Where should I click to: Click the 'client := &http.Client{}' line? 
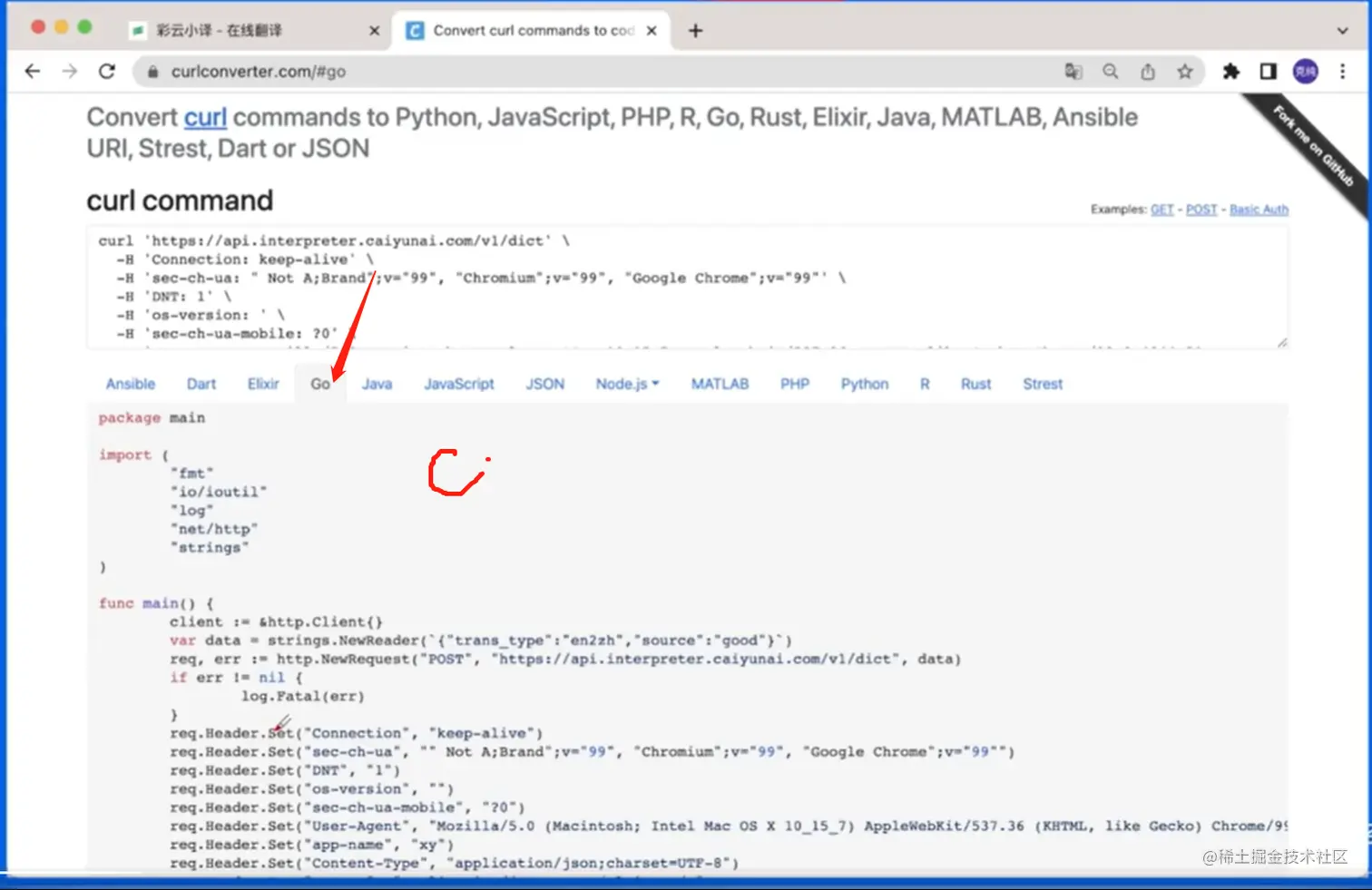pyautogui.click(x=276, y=622)
